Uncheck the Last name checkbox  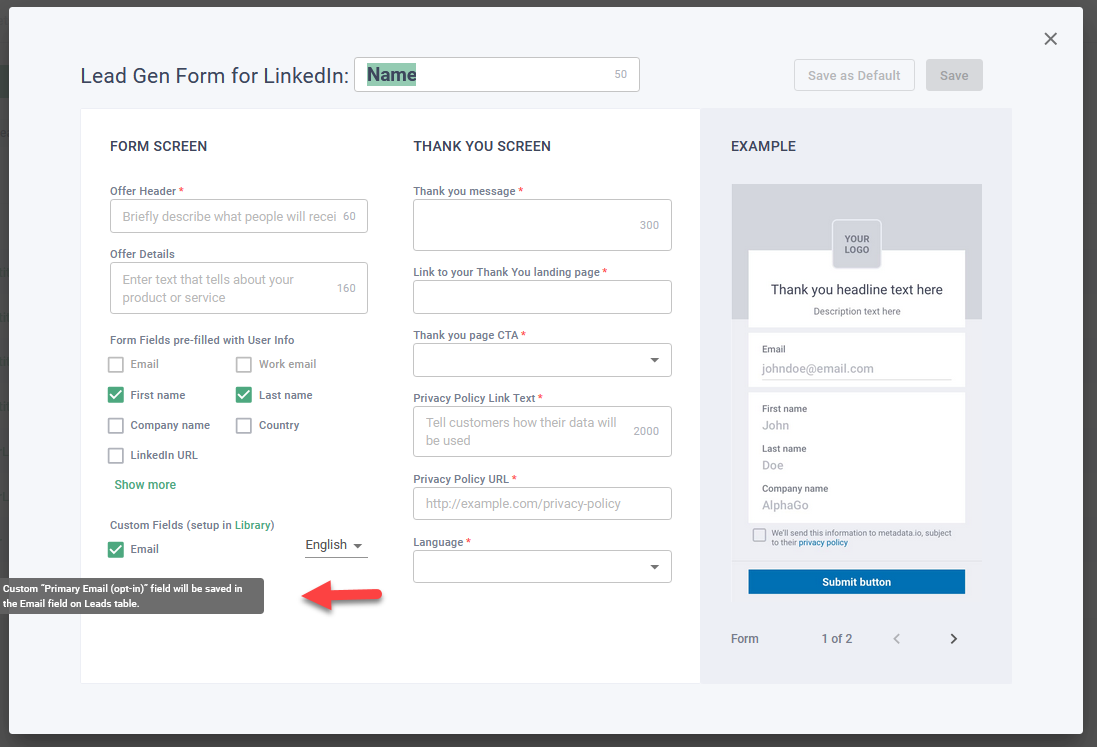[x=244, y=395]
